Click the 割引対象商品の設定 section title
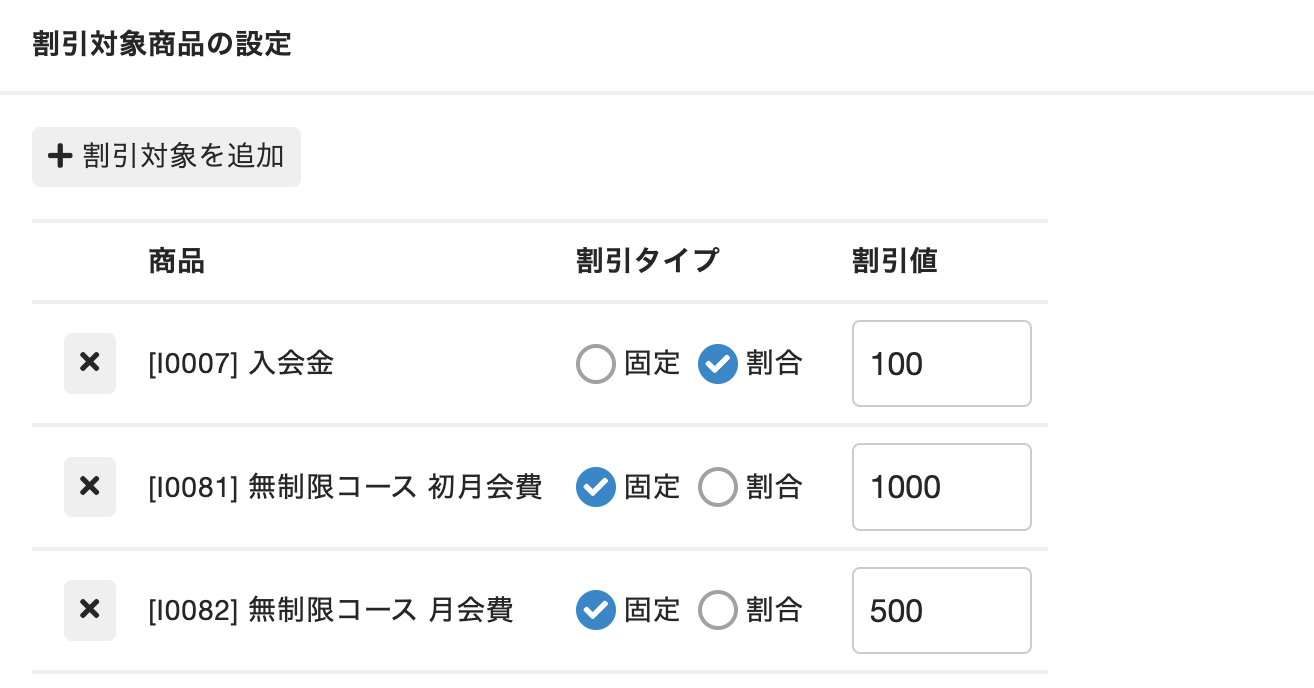1314x688 pixels. point(162,45)
